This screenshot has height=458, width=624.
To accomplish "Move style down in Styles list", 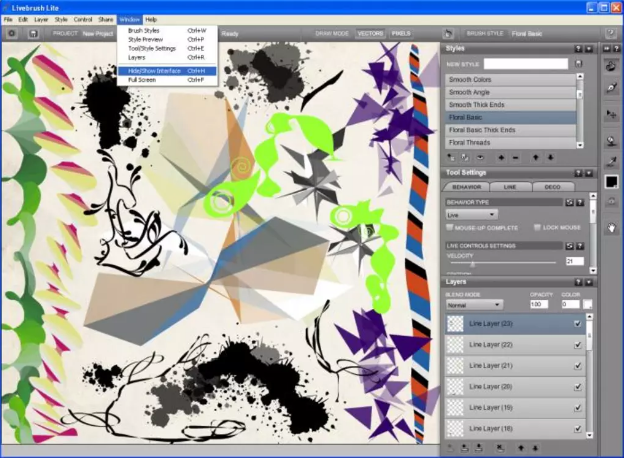I will (550, 158).
